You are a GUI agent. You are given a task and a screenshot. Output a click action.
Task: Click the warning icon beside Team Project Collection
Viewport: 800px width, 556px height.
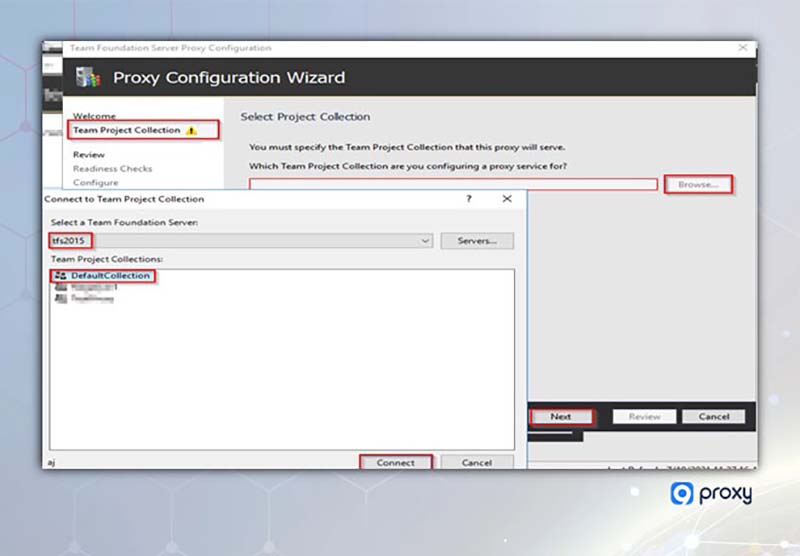[191, 131]
